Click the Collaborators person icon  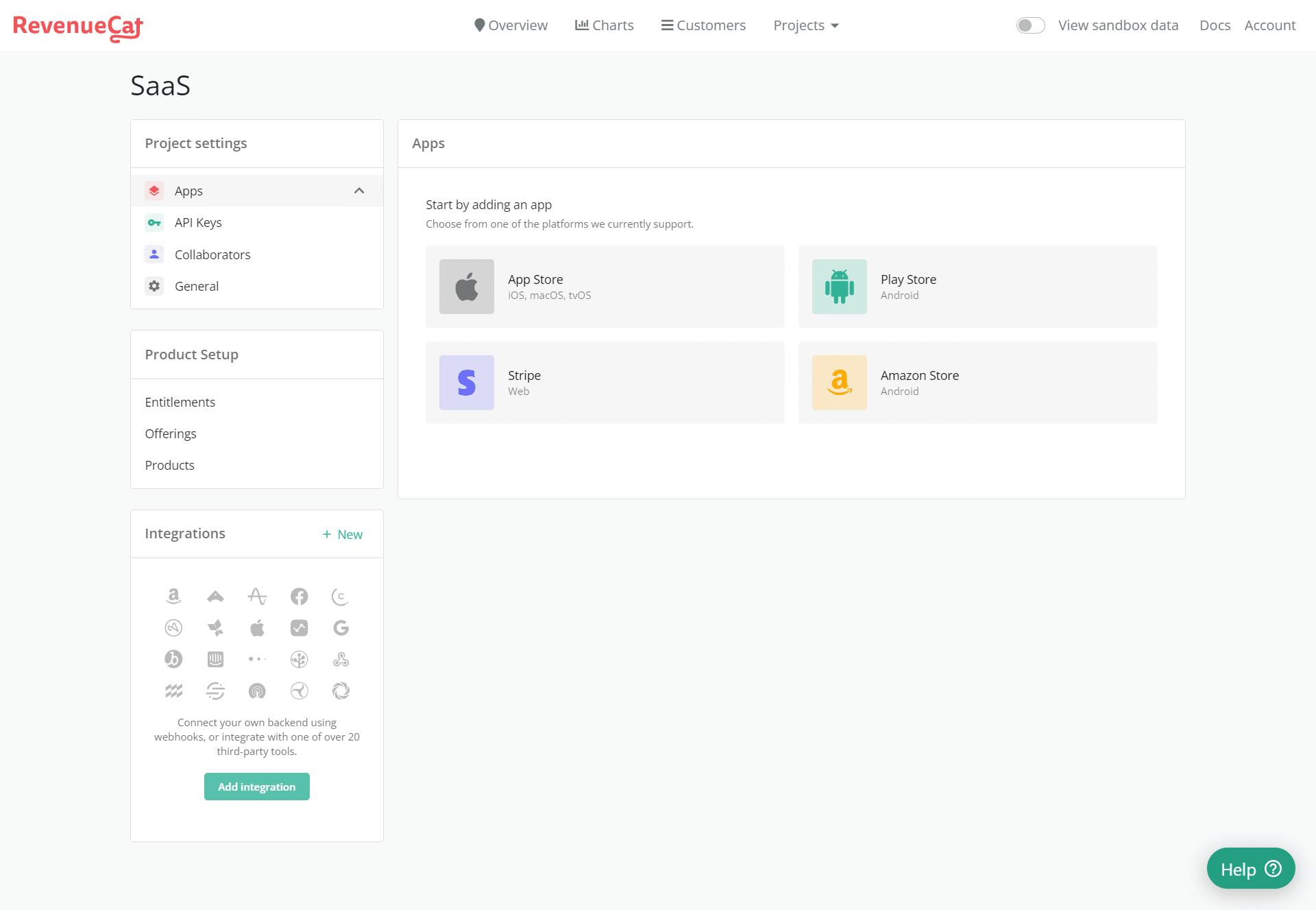click(154, 254)
